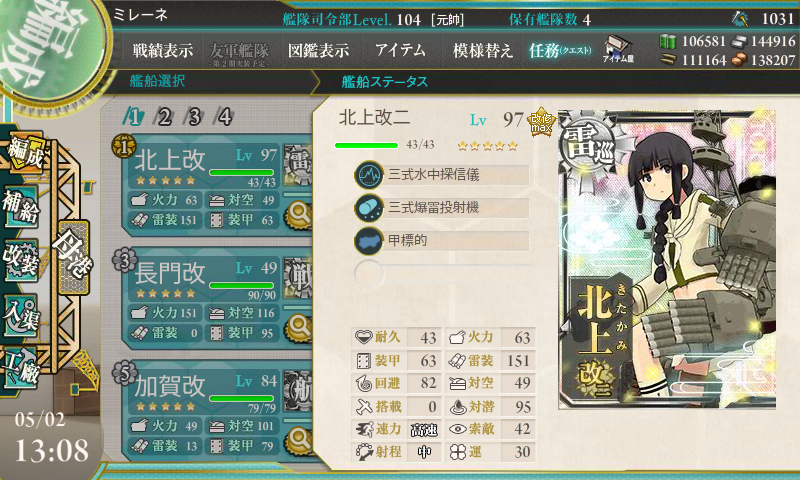The height and width of the screenshot is (480, 800).
Task: Open the アイテム屋 shop icon
Action: pyautogui.click(x=618, y=49)
